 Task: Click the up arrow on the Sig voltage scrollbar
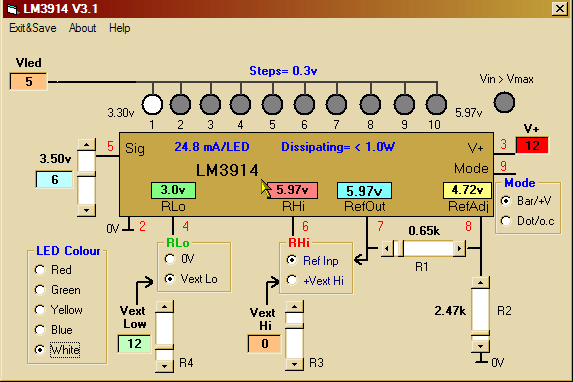(x=87, y=145)
